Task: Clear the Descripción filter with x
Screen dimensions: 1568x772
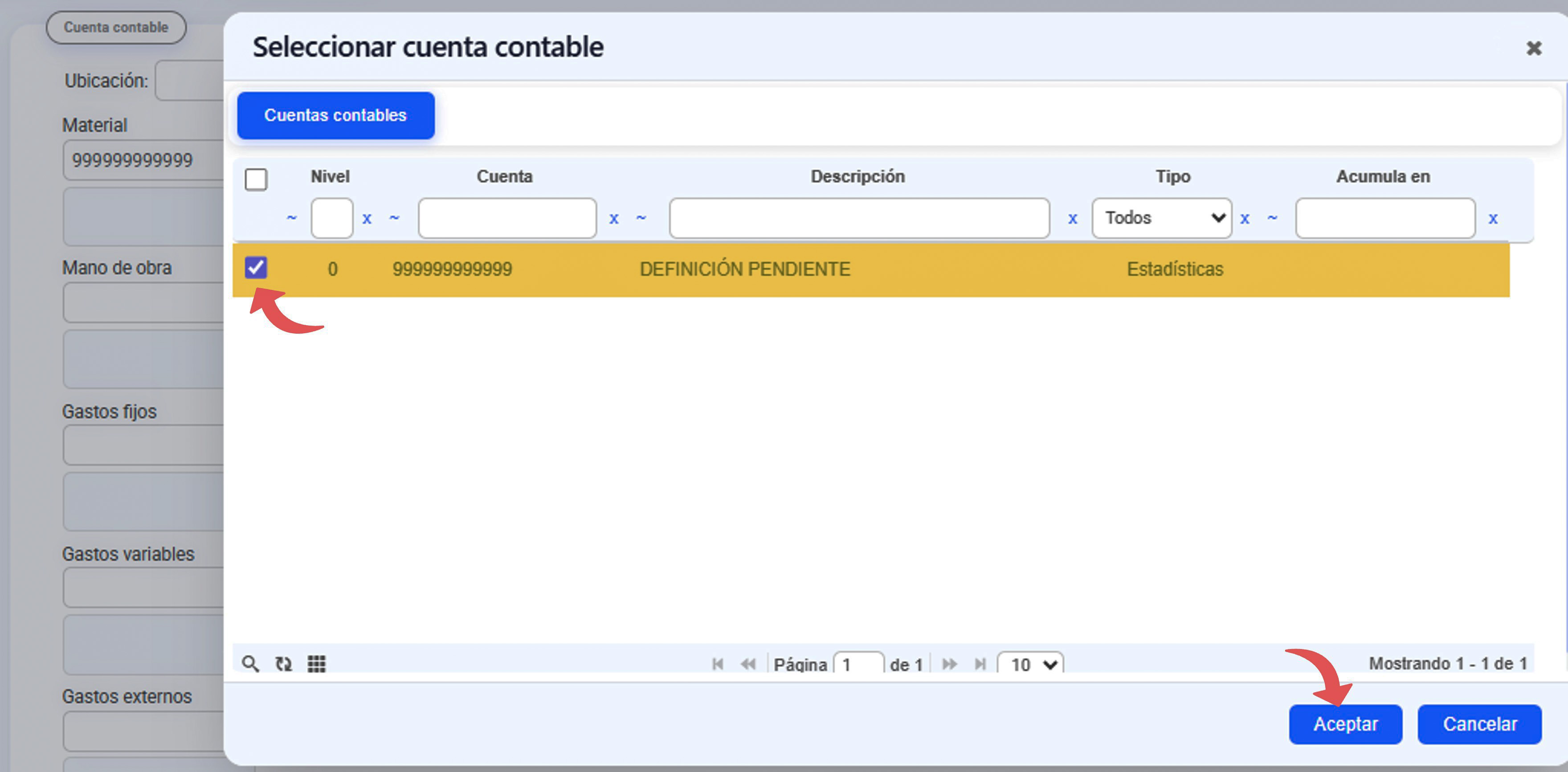Action: pos(1073,219)
